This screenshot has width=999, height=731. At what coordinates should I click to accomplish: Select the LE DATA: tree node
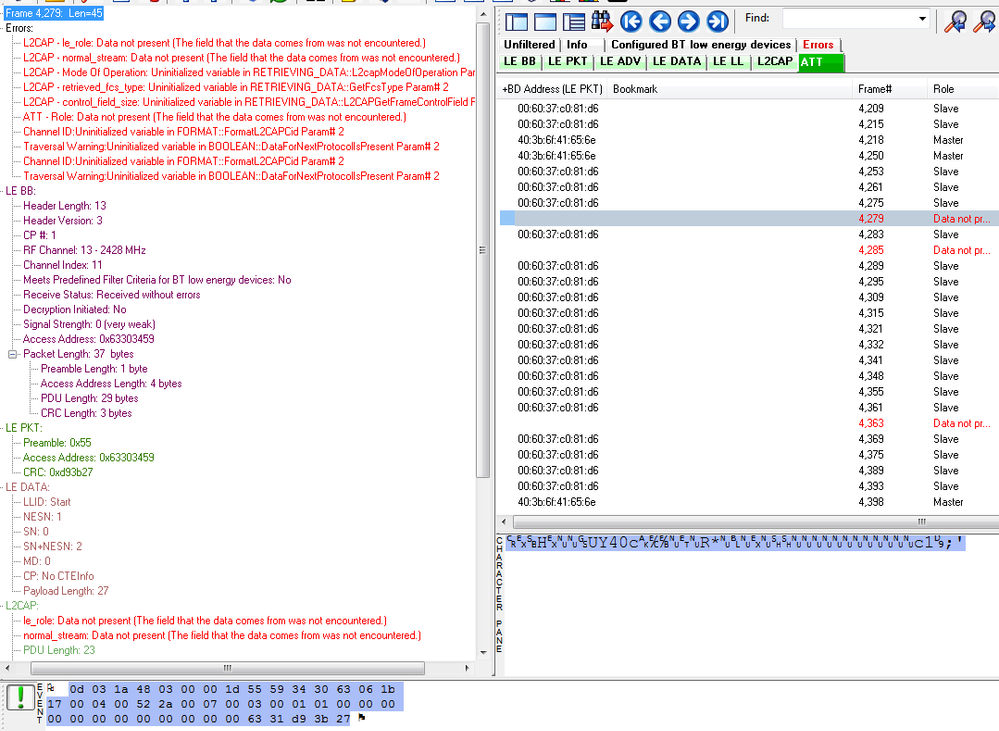(x=27, y=487)
